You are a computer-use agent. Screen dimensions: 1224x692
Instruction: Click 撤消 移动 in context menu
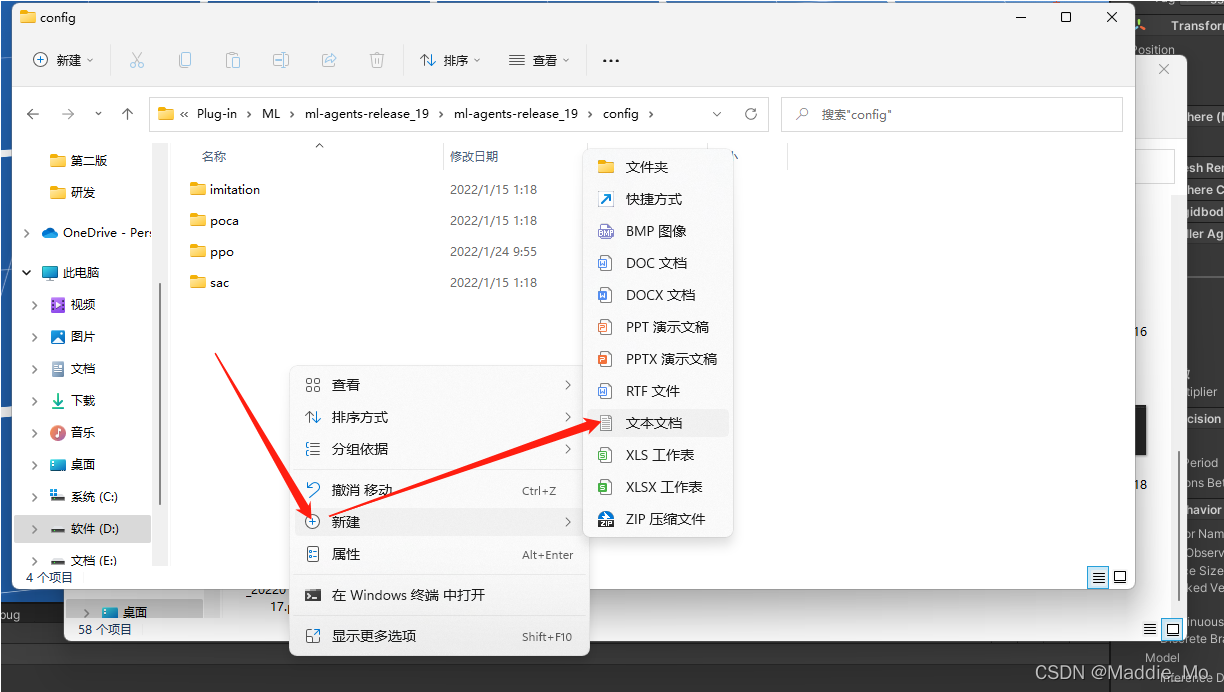click(439, 490)
